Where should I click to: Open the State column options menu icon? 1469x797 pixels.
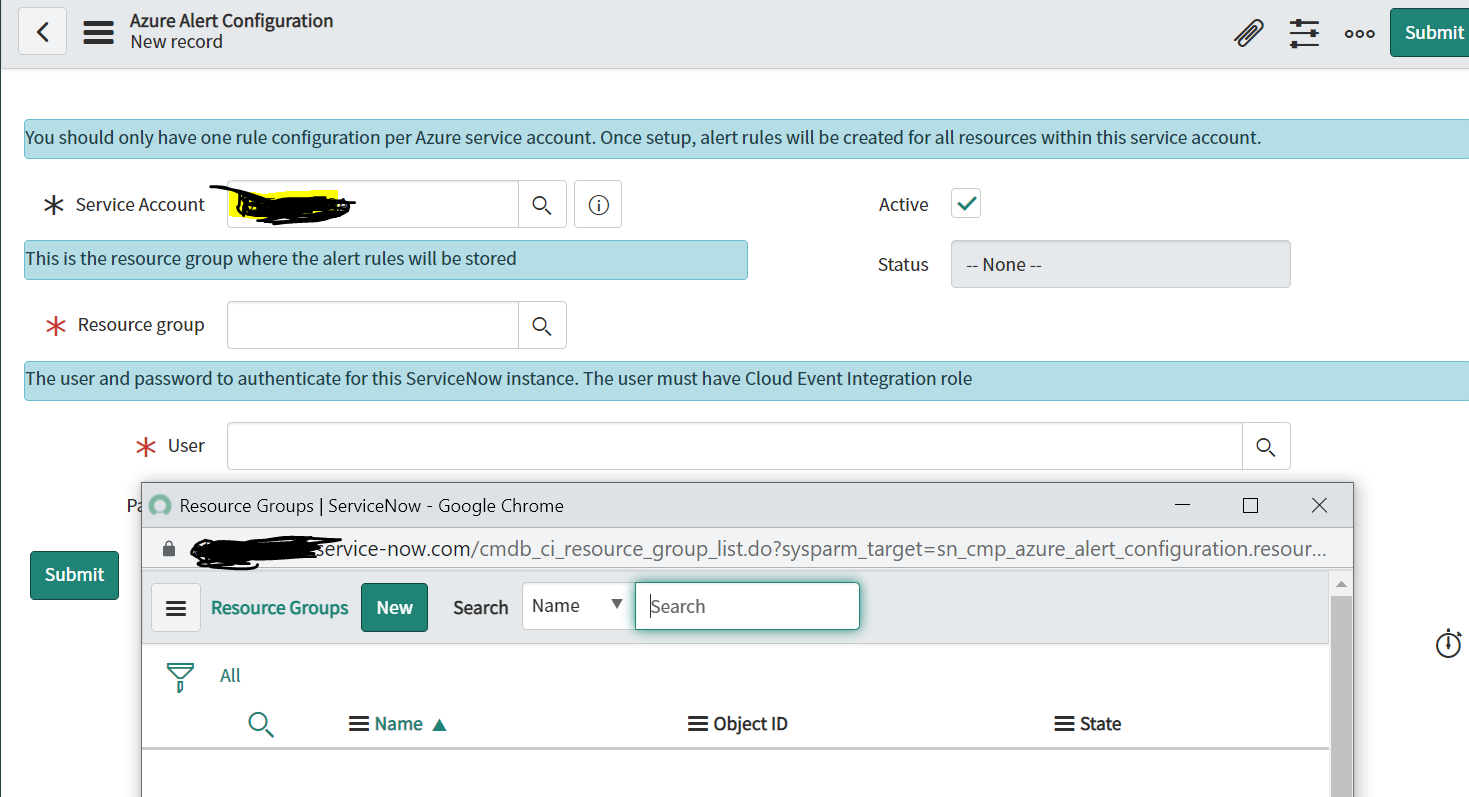point(1065,724)
